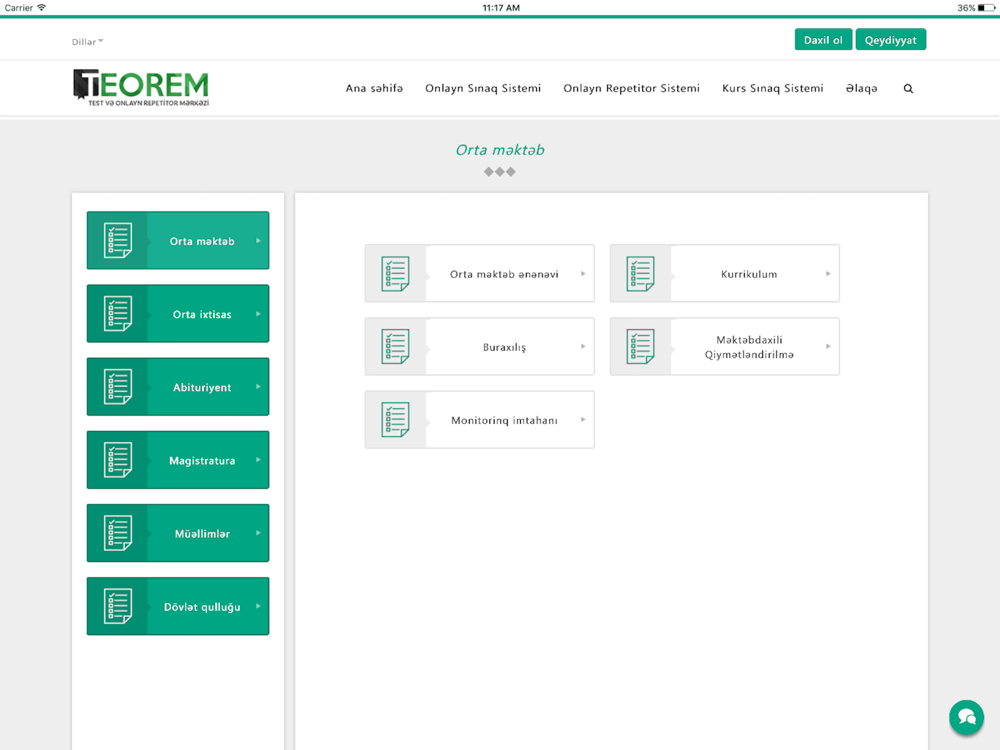
Task: Click arrow on Buraxılış card
Action: click(x=583, y=346)
